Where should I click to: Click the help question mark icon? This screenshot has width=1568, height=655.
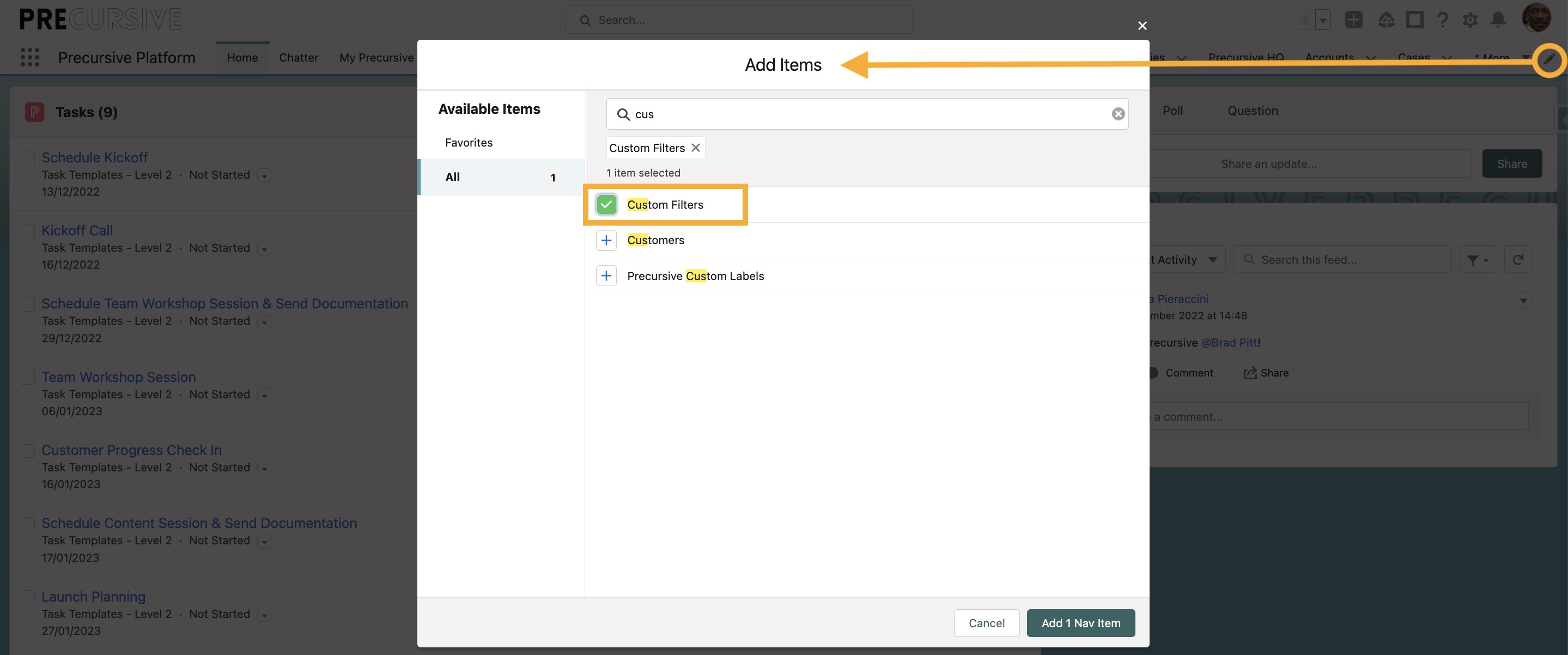pos(1442,20)
